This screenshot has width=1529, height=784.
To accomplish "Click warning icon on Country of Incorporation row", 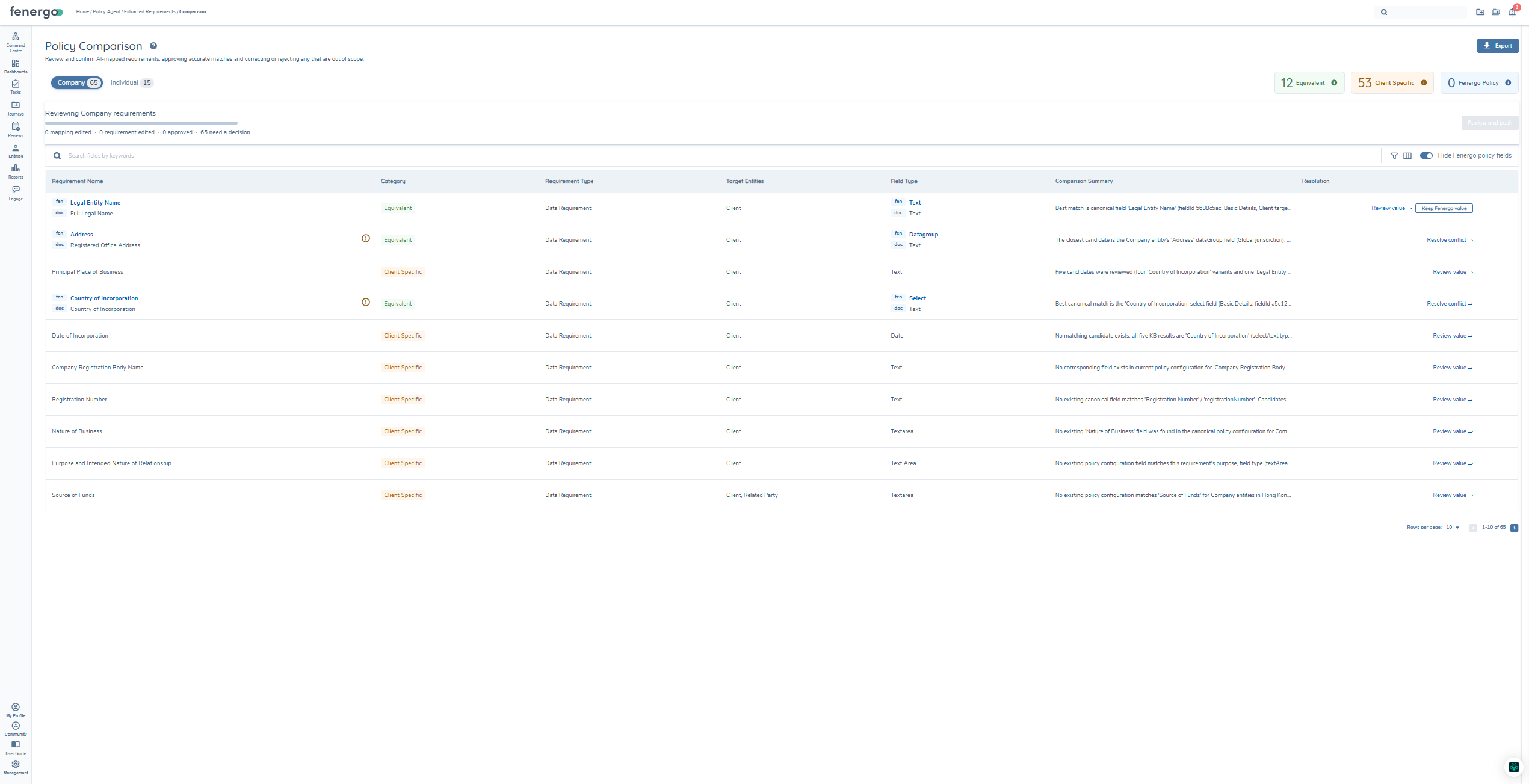I will (x=366, y=302).
